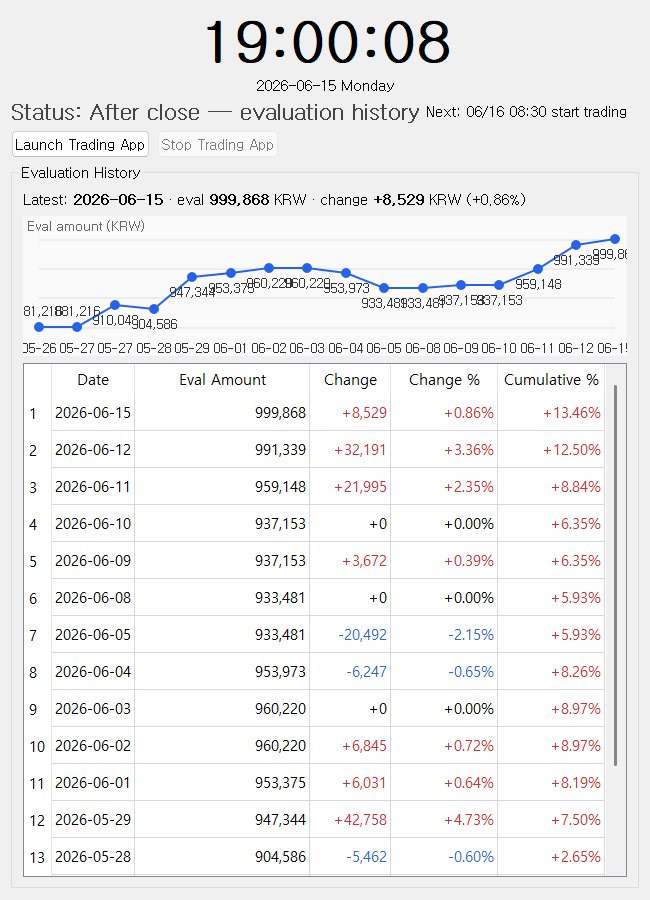Click eval amount 947,344 in table
Image resolution: width=650 pixels, height=900 pixels.
pos(222,820)
